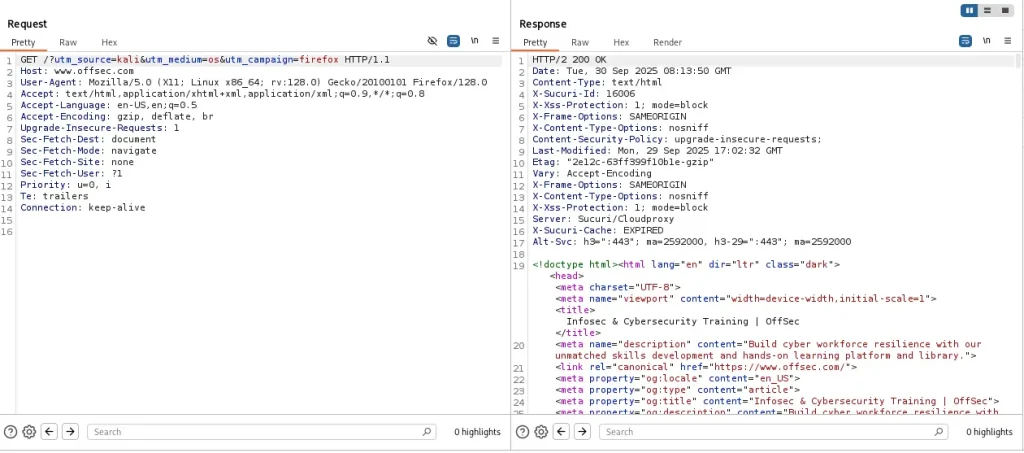Image resolution: width=1024 pixels, height=453 pixels.
Task: Open Response search settings gear
Action: point(541,432)
